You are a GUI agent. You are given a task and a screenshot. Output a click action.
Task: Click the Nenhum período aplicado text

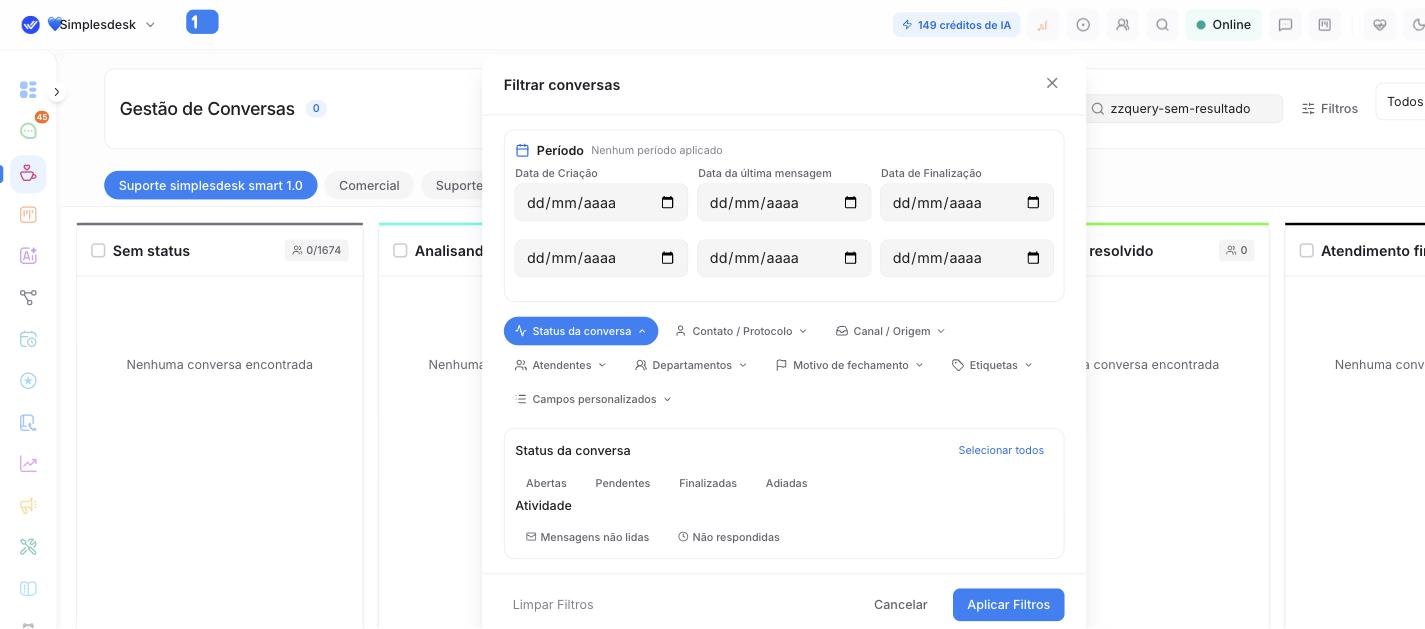(656, 150)
